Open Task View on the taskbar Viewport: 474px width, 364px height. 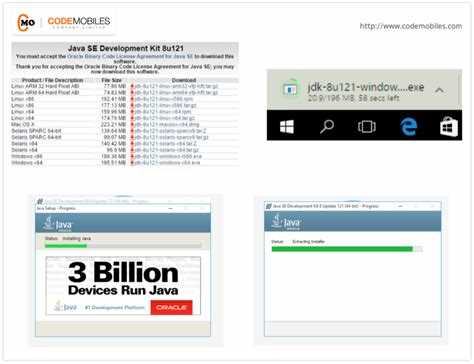coord(367,127)
